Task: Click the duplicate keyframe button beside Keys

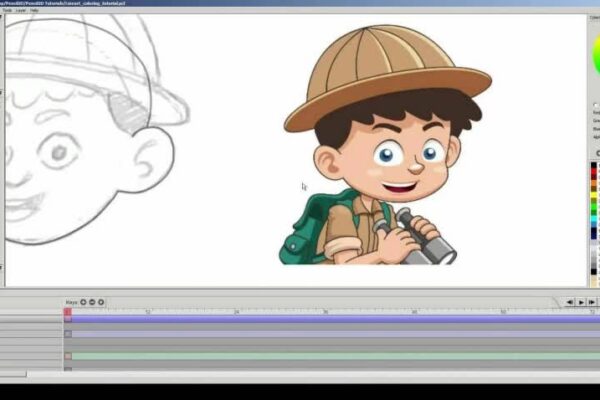Action: 101,301
